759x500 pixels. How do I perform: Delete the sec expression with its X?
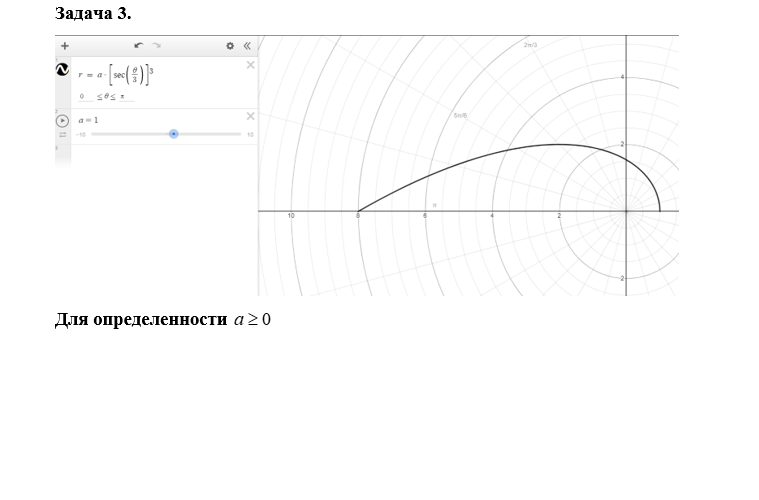(x=250, y=65)
